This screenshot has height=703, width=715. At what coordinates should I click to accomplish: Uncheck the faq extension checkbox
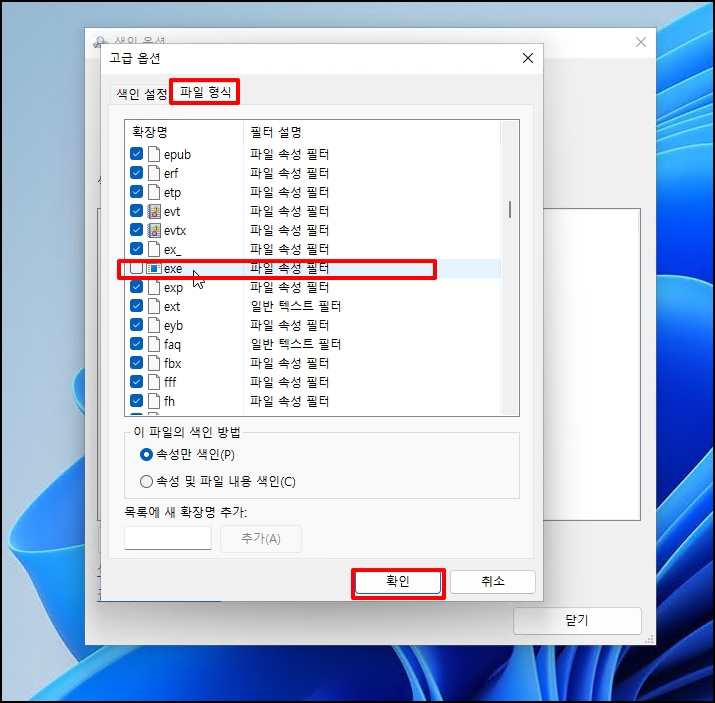(x=136, y=344)
